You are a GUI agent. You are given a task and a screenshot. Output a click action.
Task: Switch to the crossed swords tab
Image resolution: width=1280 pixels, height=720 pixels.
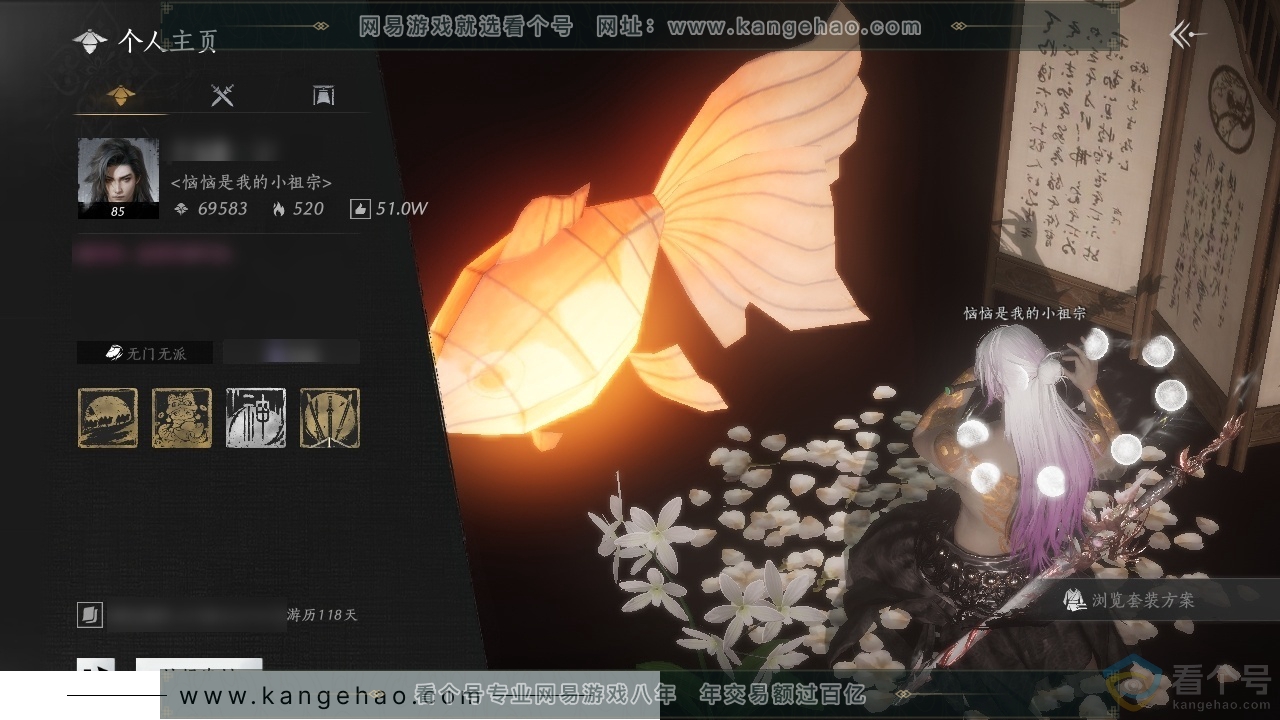(x=222, y=95)
